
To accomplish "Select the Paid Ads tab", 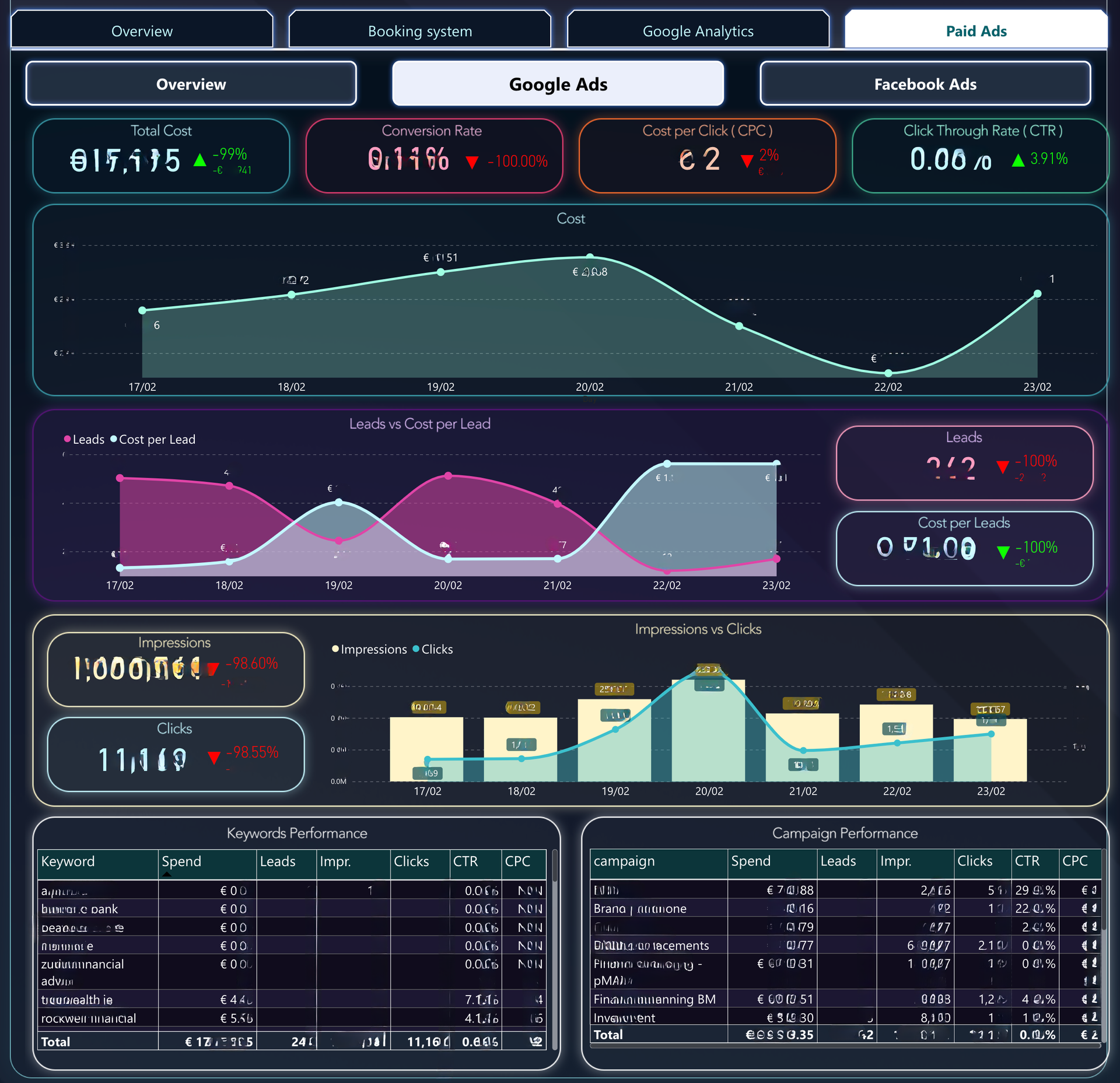I will tap(976, 30).
